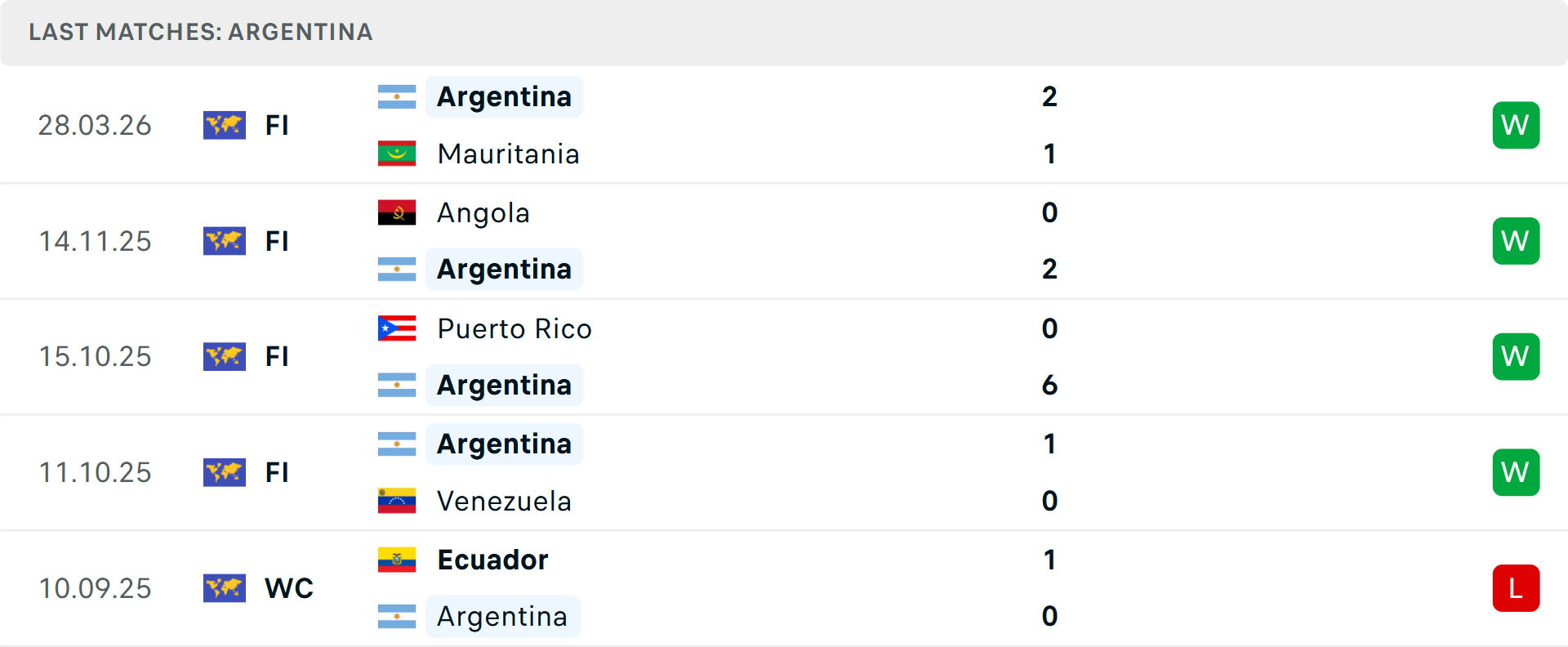Open the FI competition for the Angola match
1568x647 pixels.
(x=278, y=241)
